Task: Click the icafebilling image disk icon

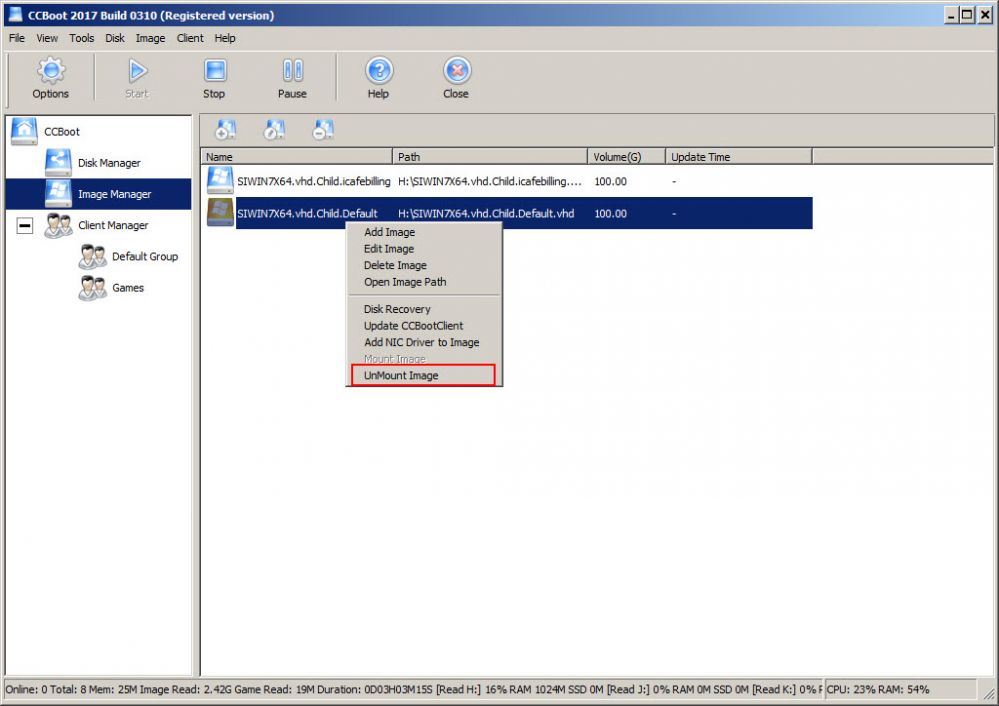Action: (220, 180)
